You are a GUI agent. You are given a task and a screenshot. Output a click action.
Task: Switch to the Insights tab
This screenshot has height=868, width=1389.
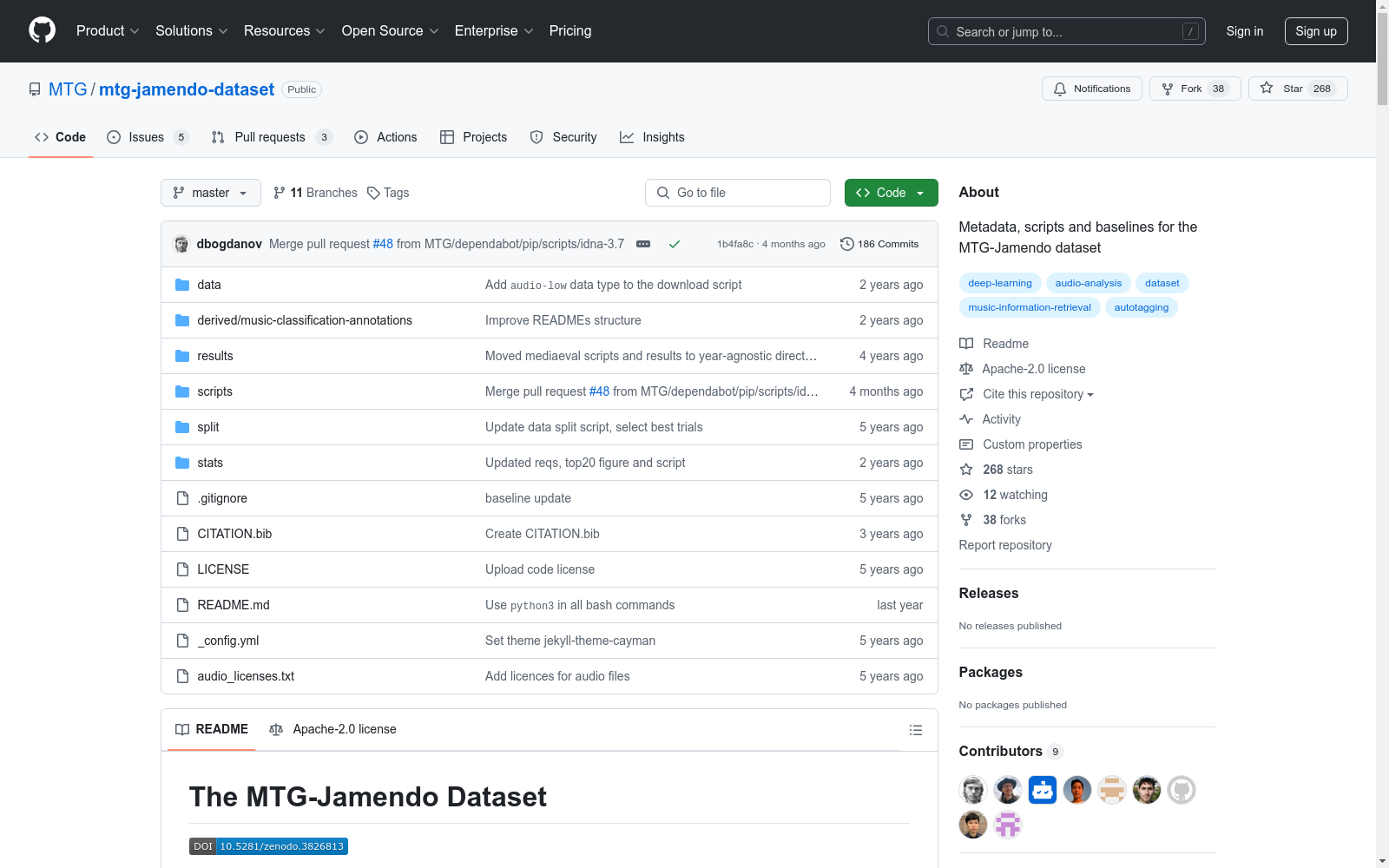652,137
